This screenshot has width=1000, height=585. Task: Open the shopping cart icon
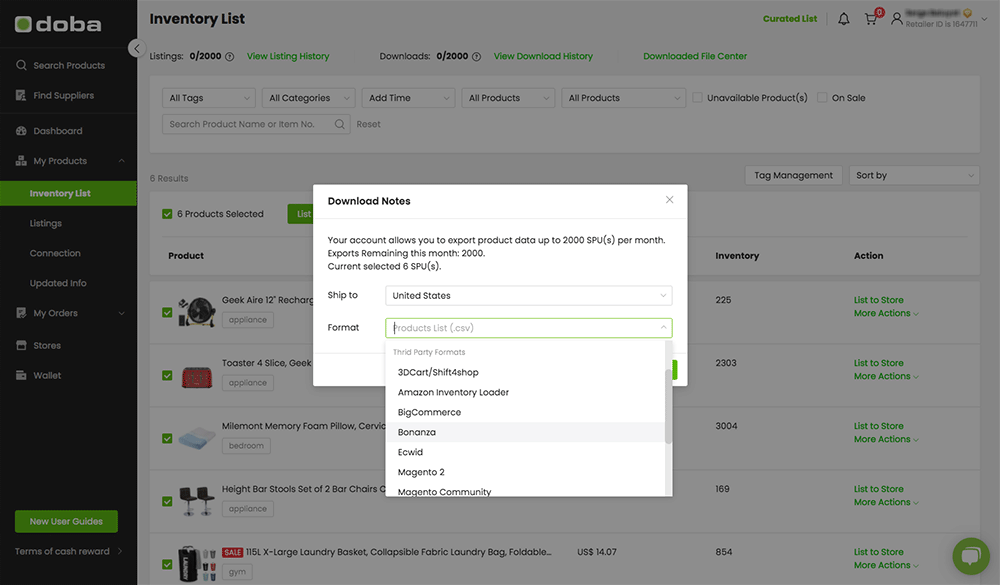pos(871,19)
